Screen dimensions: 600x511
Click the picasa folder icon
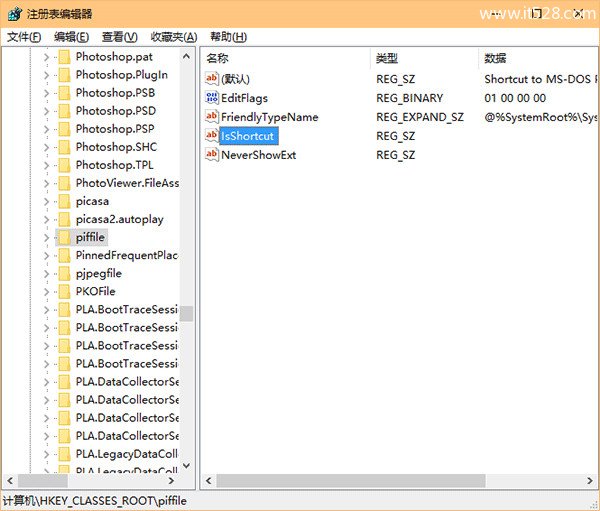64,201
